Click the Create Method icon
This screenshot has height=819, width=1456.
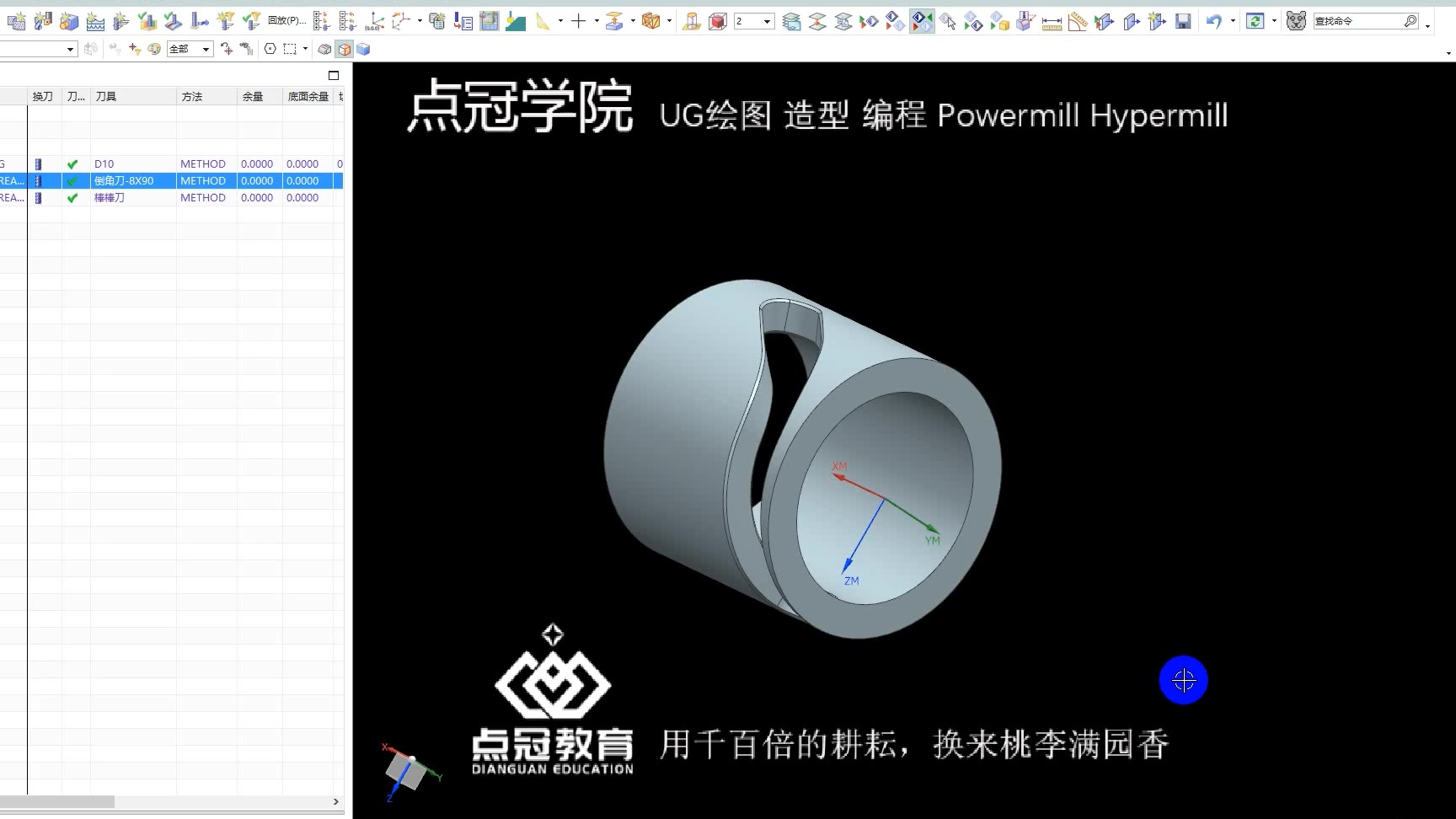click(95, 21)
